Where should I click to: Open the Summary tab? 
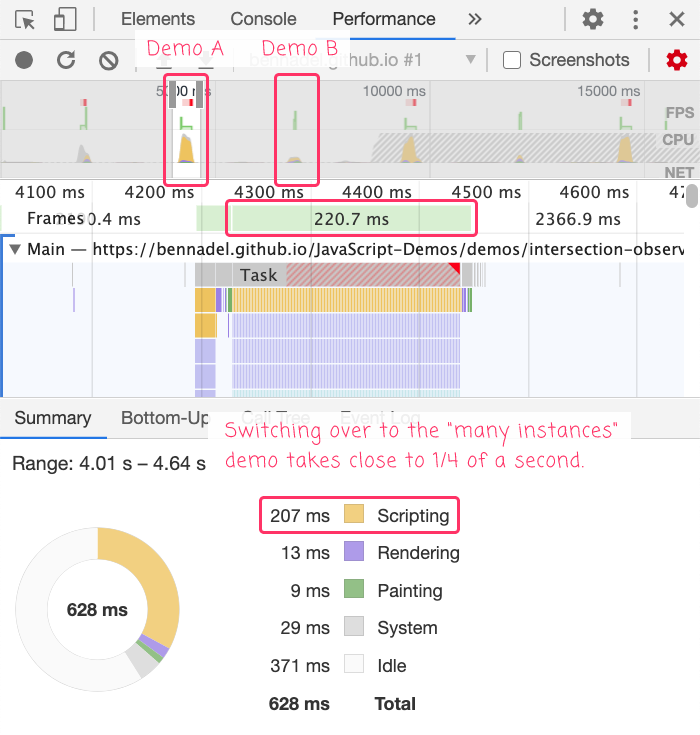53,418
